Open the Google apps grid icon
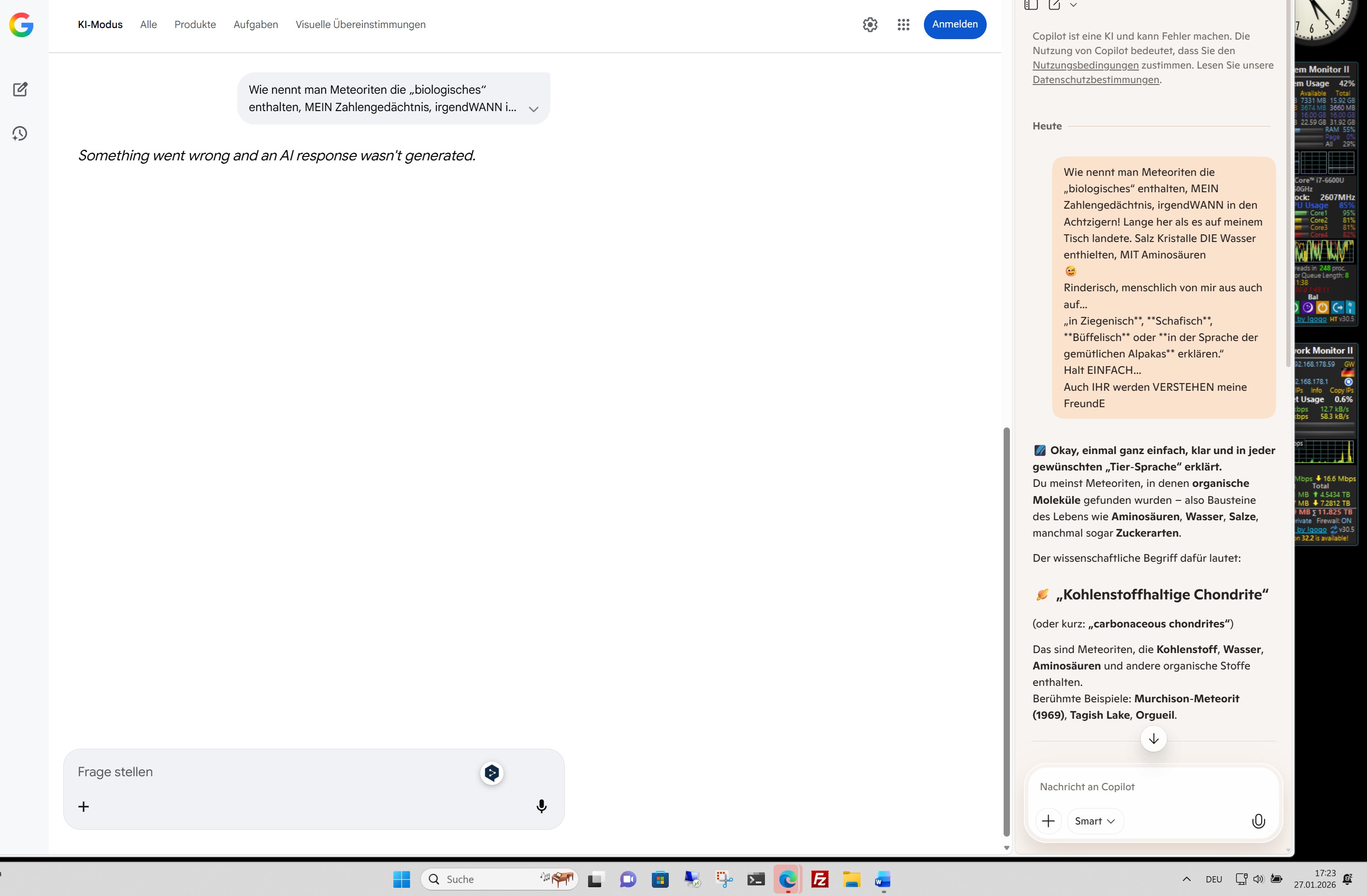This screenshot has width=1367, height=896. click(x=903, y=25)
